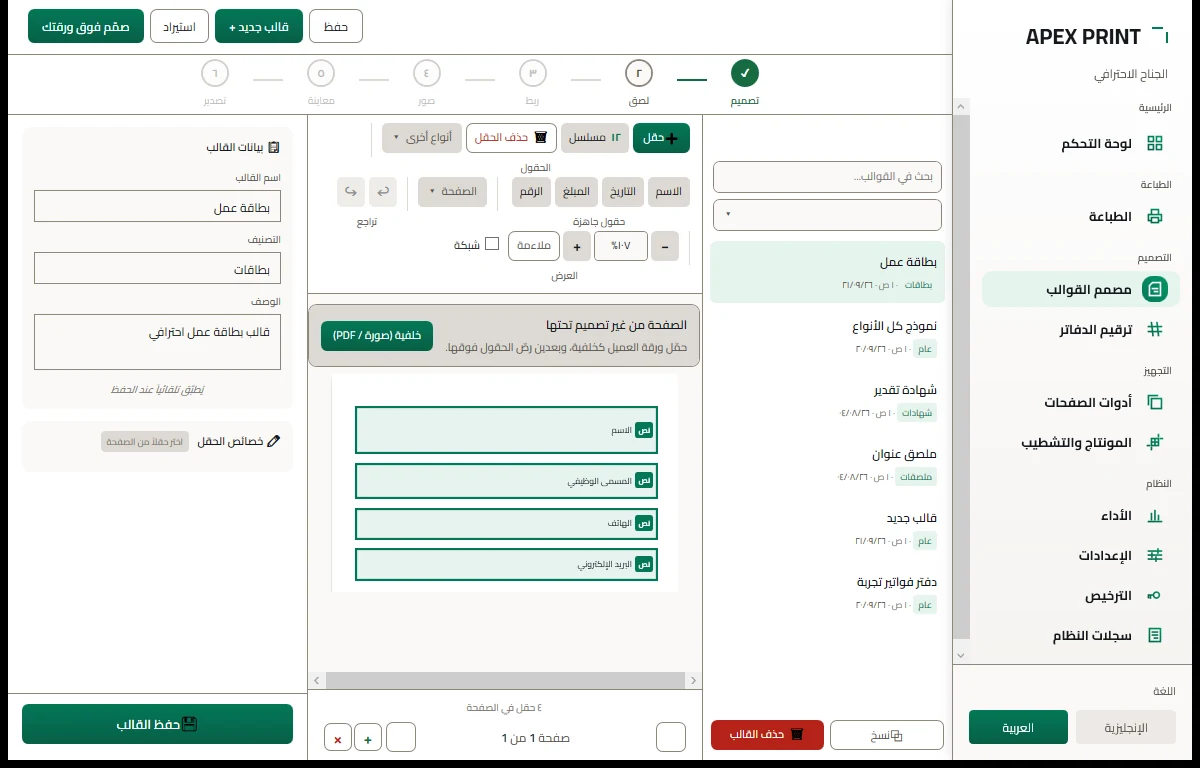Image resolution: width=1200 pixels, height=768 pixels.
Task: Switch language to العربية
Action: [1018, 727]
